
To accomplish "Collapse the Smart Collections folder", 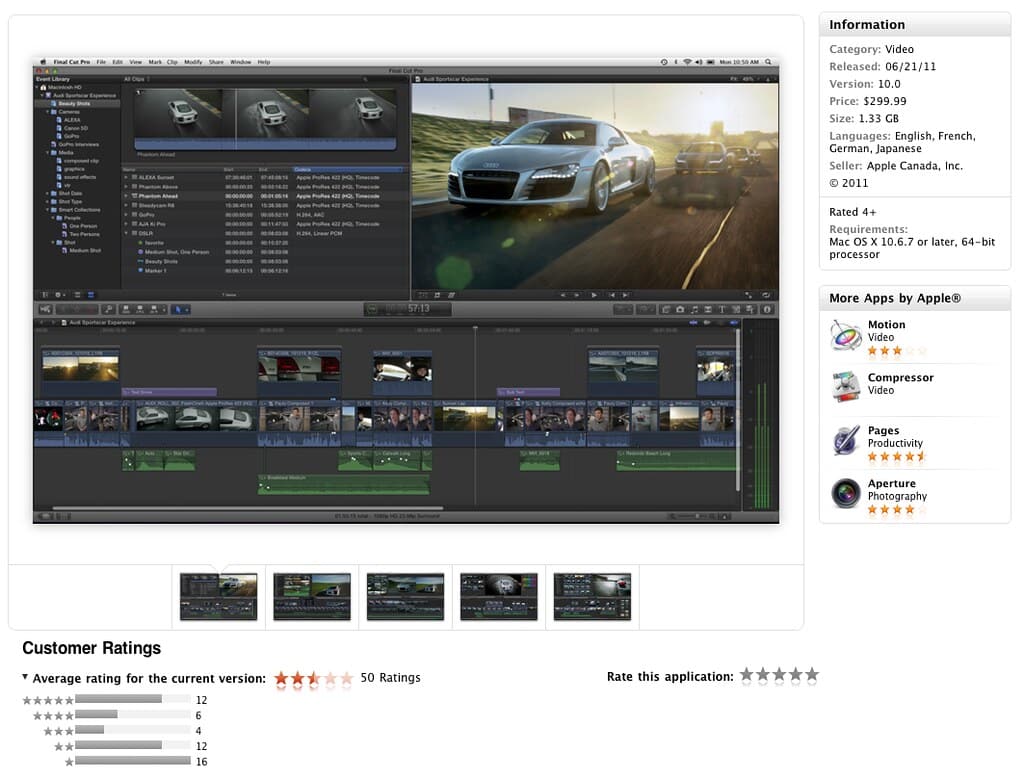I will 48,210.
